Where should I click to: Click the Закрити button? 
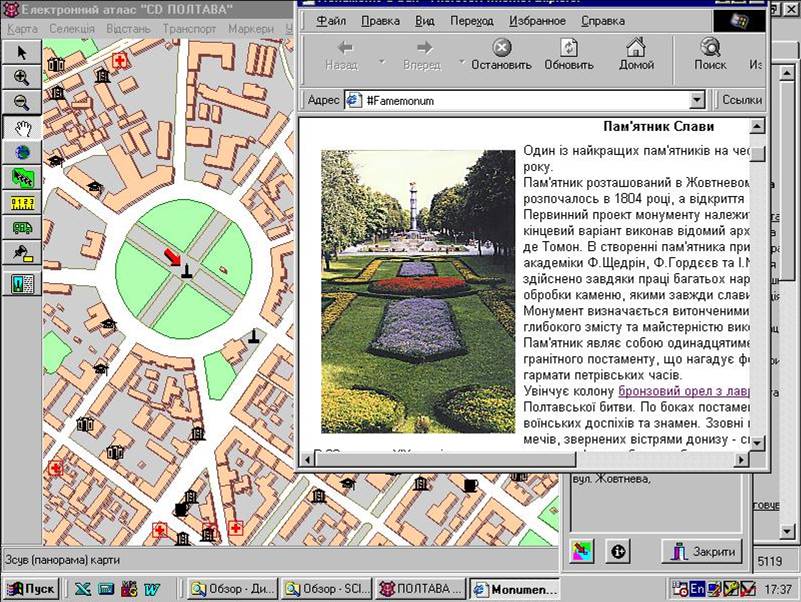704,551
